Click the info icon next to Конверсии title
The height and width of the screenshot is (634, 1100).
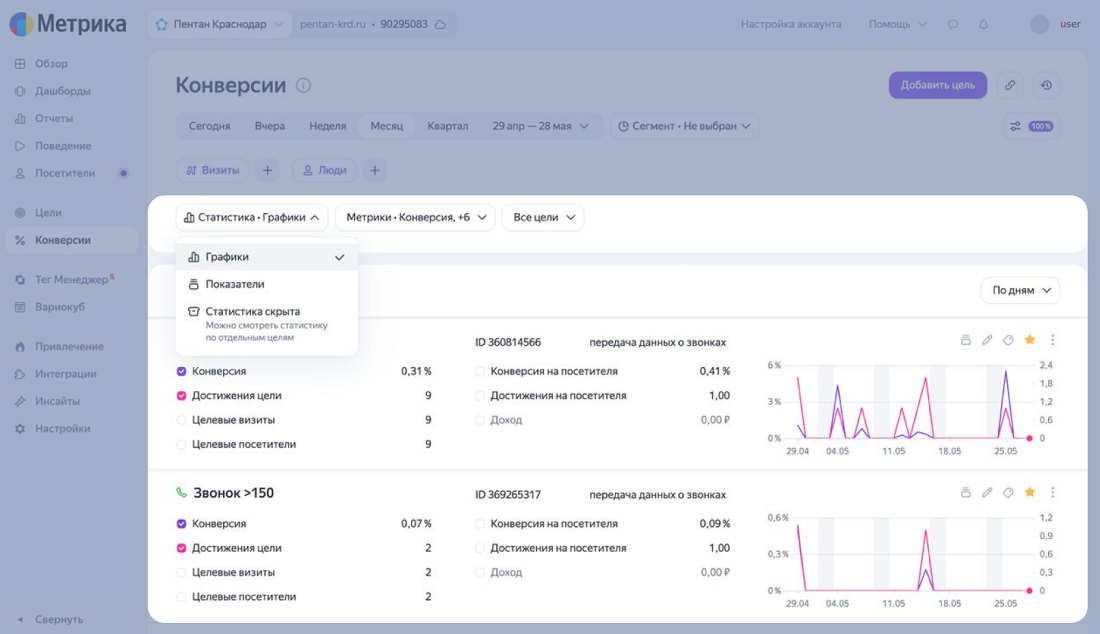pos(303,86)
